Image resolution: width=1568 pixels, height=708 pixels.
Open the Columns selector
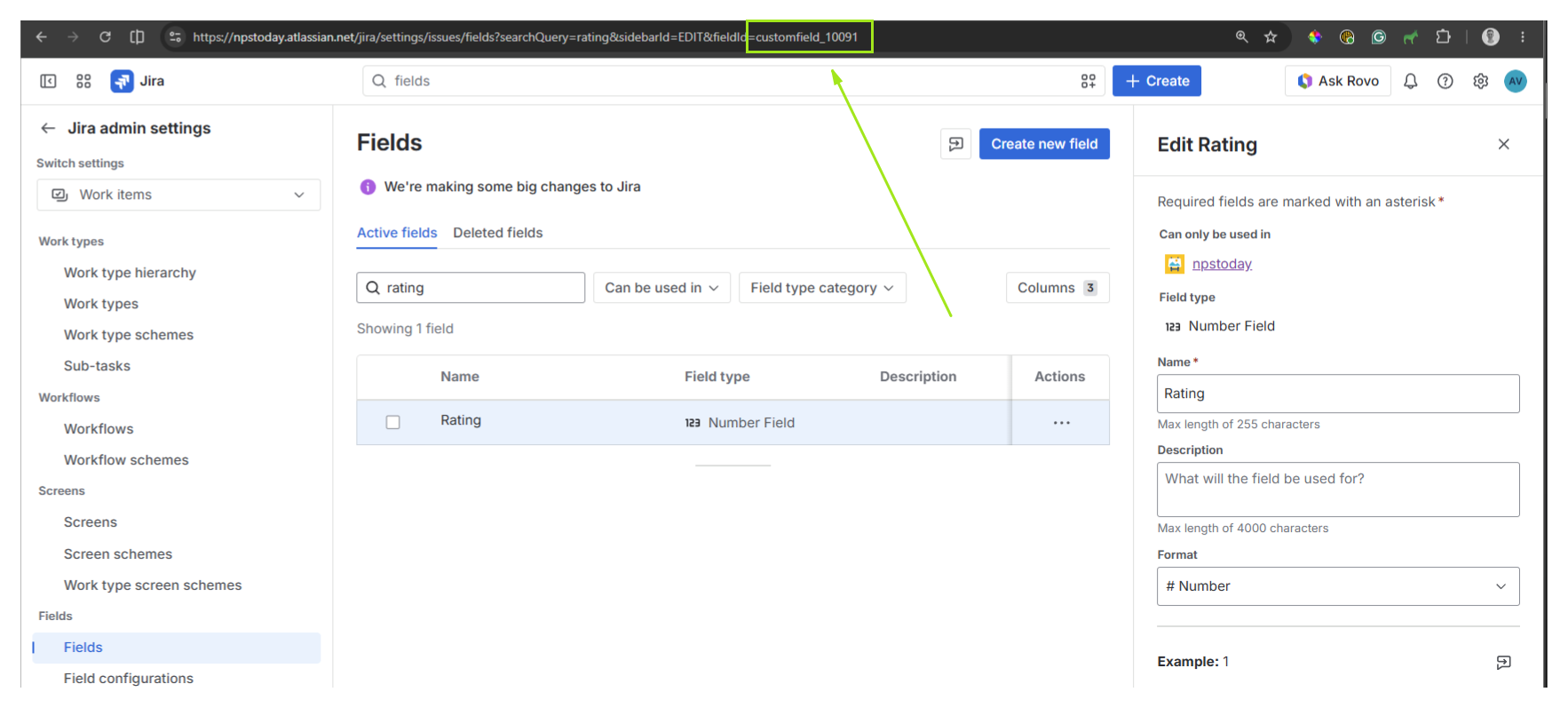pos(1057,288)
